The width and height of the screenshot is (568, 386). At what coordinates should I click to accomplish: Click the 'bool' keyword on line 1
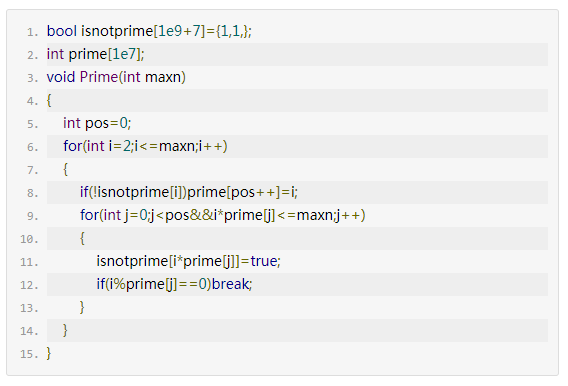(62, 31)
